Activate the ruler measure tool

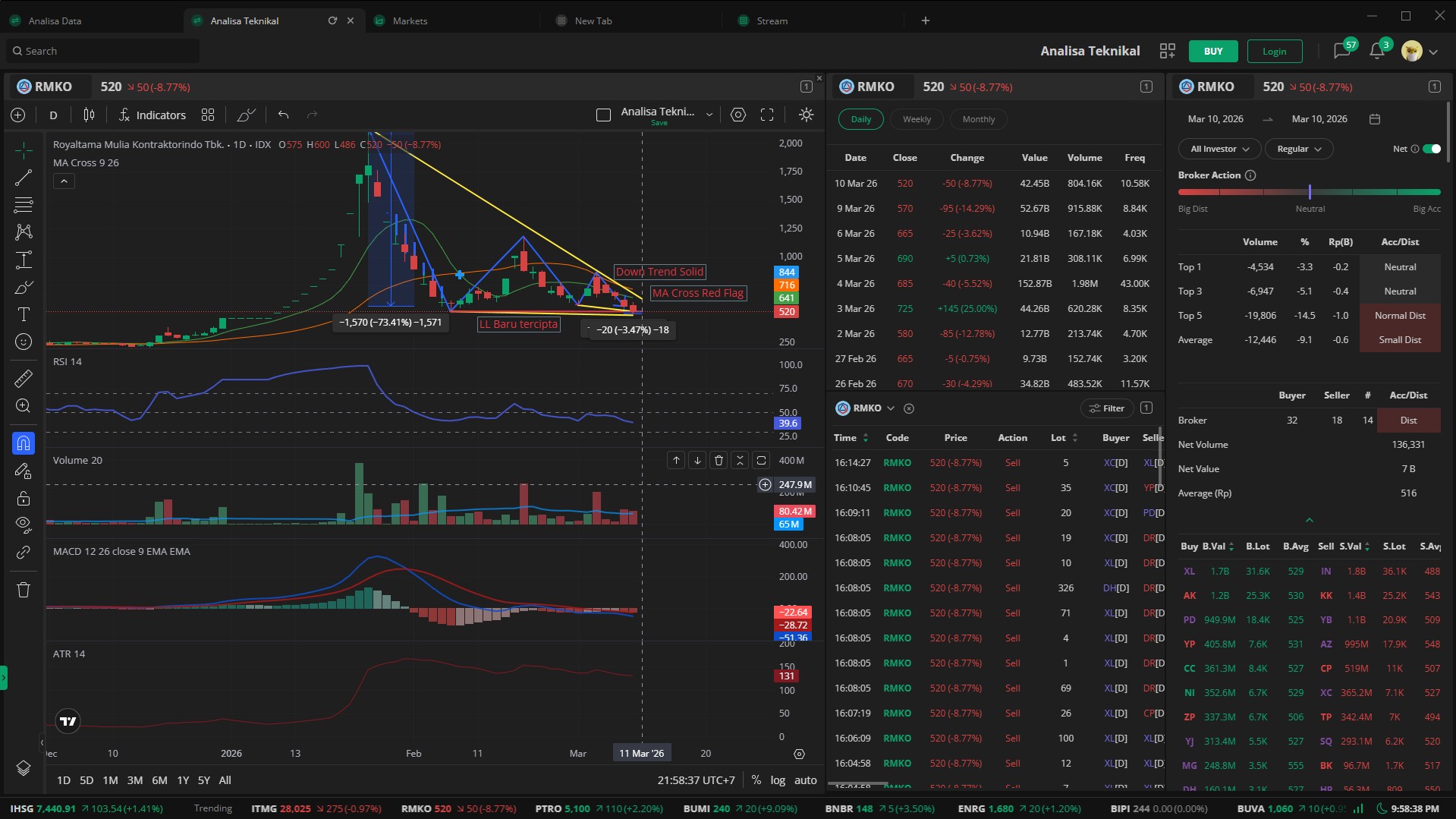click(x=24, y=378)
